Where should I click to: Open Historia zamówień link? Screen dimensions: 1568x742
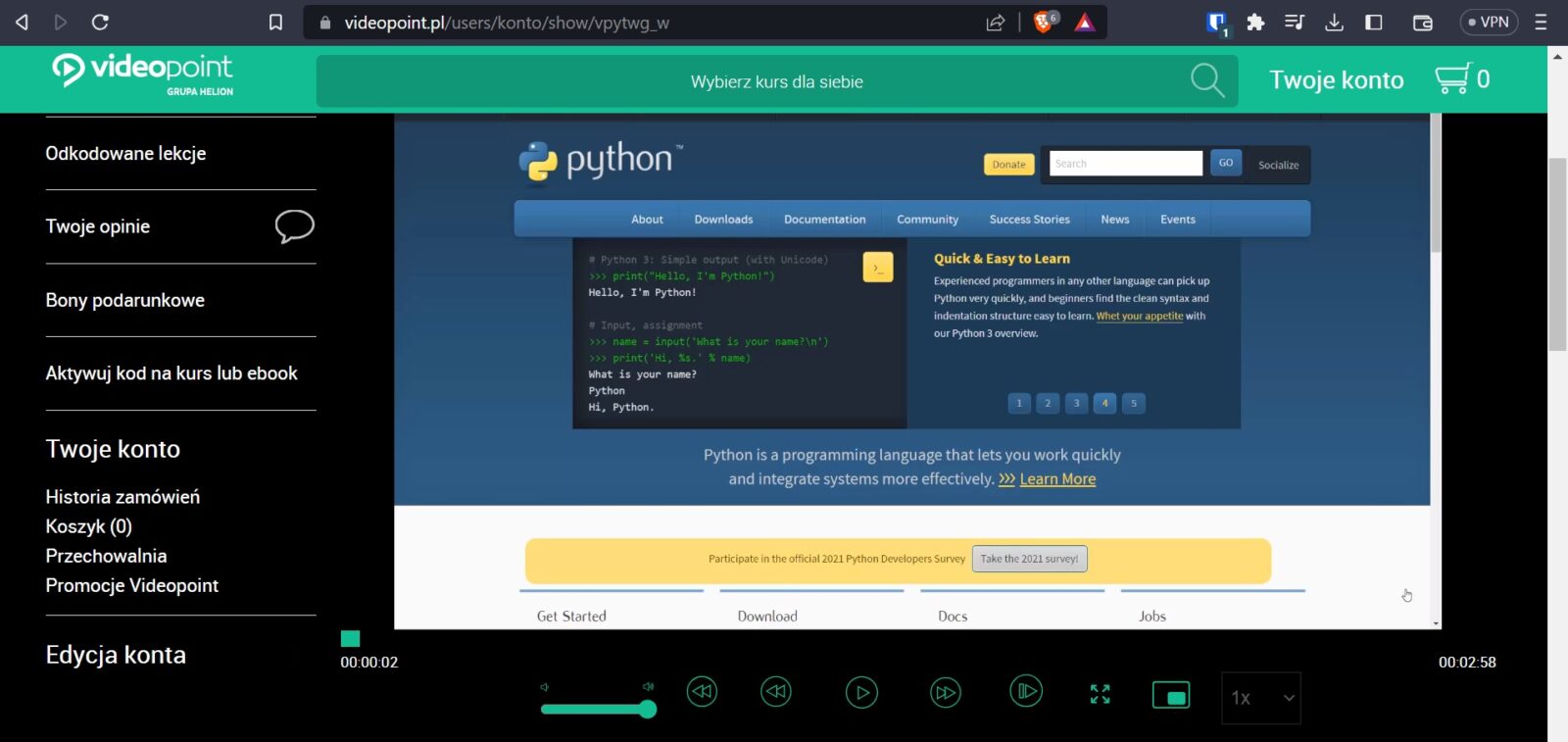pyautogui.click(x=122, y=497)
